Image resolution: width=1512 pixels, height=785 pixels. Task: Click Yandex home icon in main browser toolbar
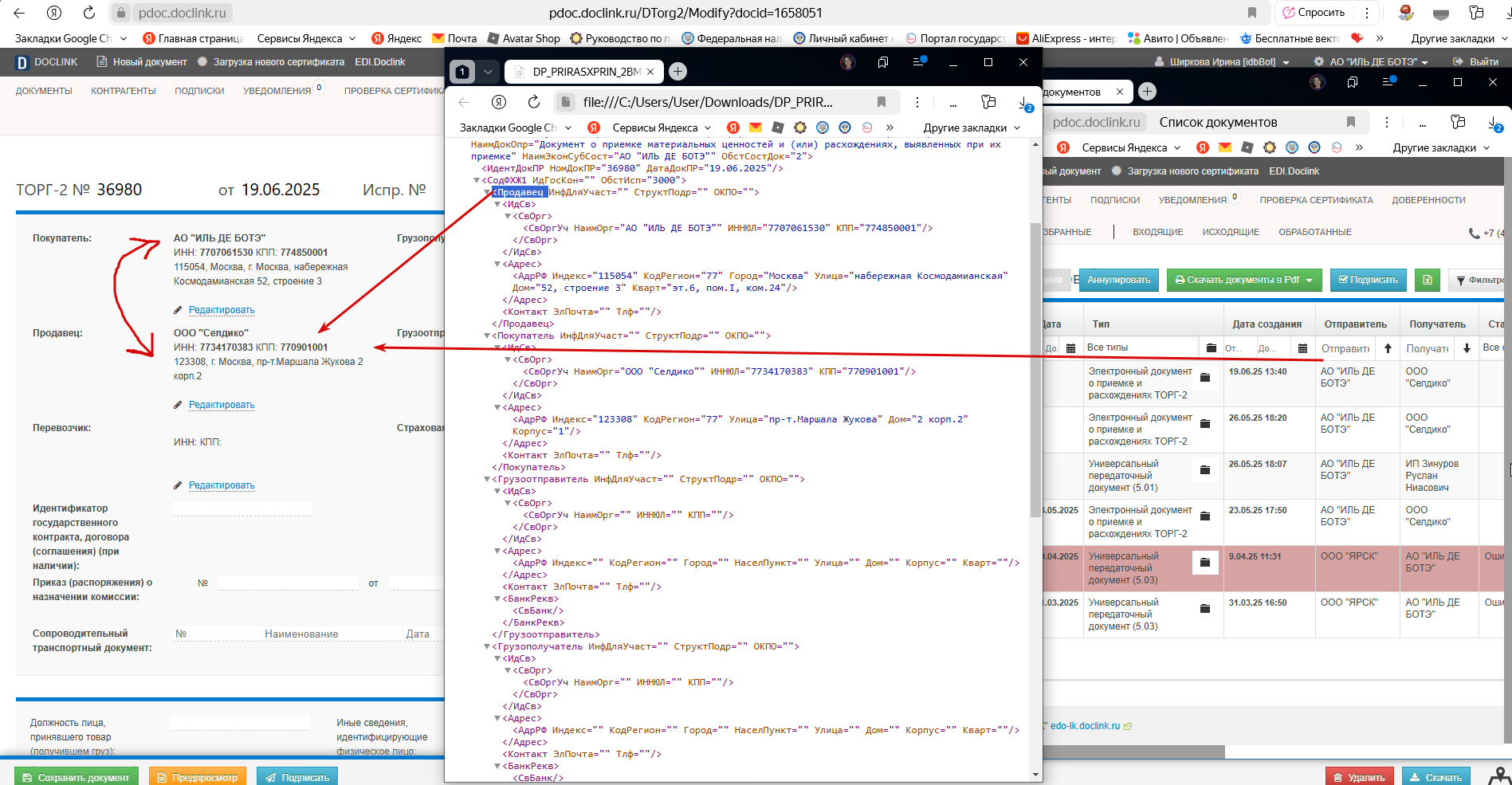(54, 13)
